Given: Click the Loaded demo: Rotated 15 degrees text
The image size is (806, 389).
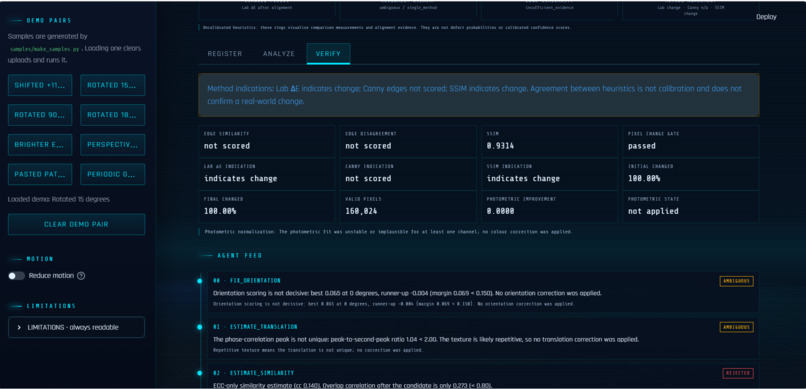Looking at the screenshot, I should click(59, 199).
